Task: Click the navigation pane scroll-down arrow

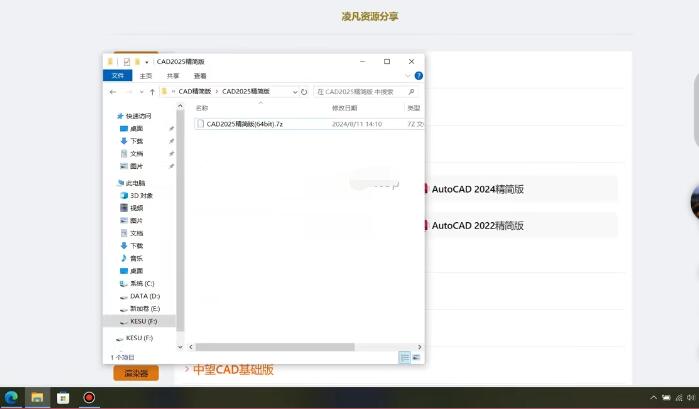Action: point(180,347)
